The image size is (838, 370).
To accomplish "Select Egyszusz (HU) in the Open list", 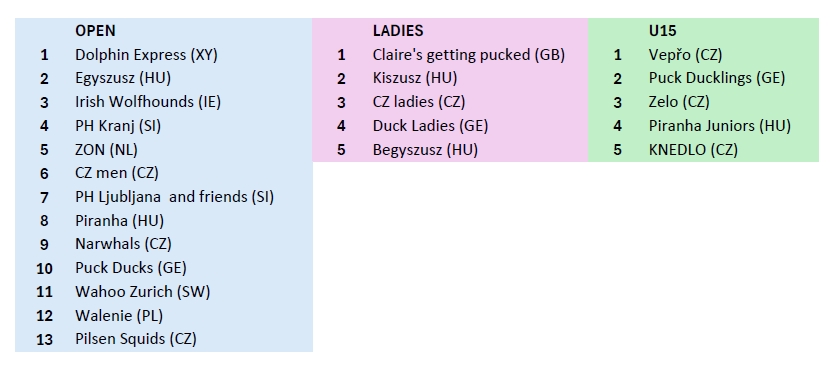I will tap(123, 78).
